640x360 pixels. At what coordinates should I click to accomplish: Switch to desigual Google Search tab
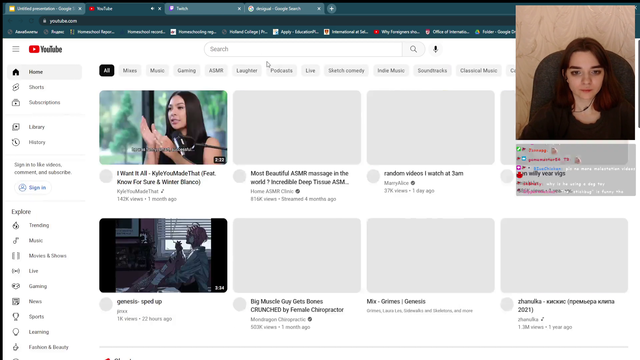[284, 9]
